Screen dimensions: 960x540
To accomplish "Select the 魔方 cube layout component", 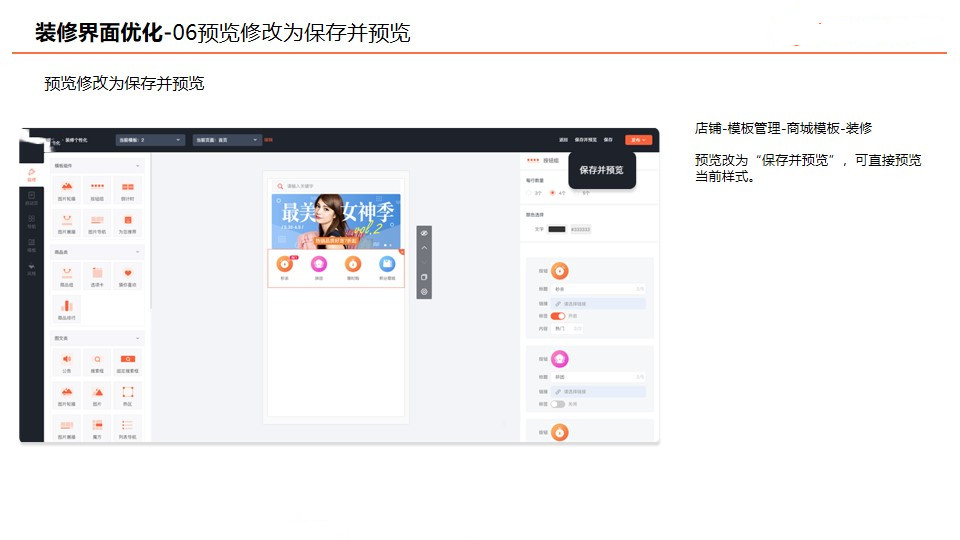I will coord(97,428).
